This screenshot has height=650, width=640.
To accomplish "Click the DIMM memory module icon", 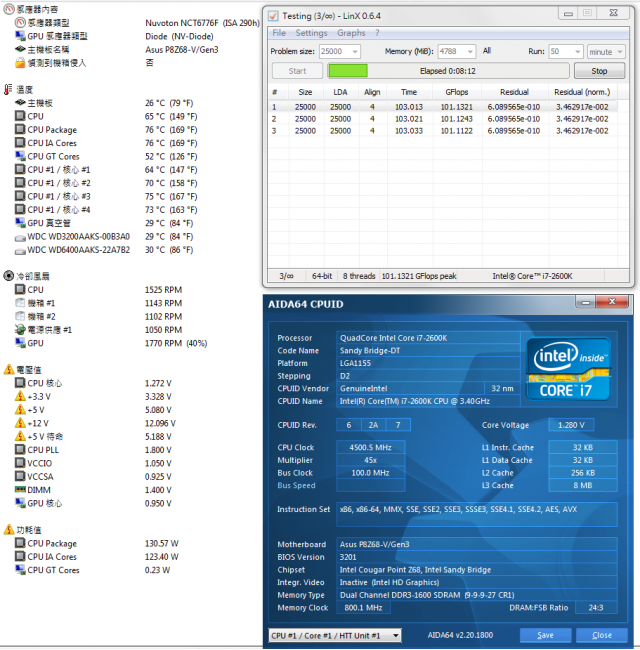I will click(x=20, y=490).
